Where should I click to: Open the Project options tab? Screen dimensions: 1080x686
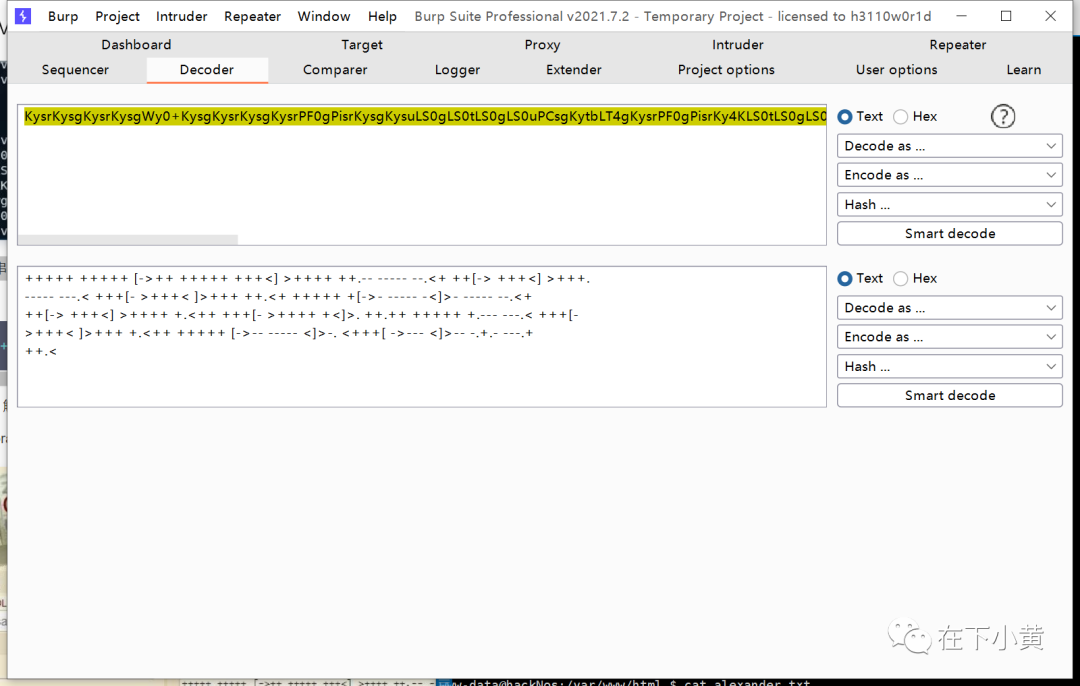pyautogui.click(x=726, y=70)
